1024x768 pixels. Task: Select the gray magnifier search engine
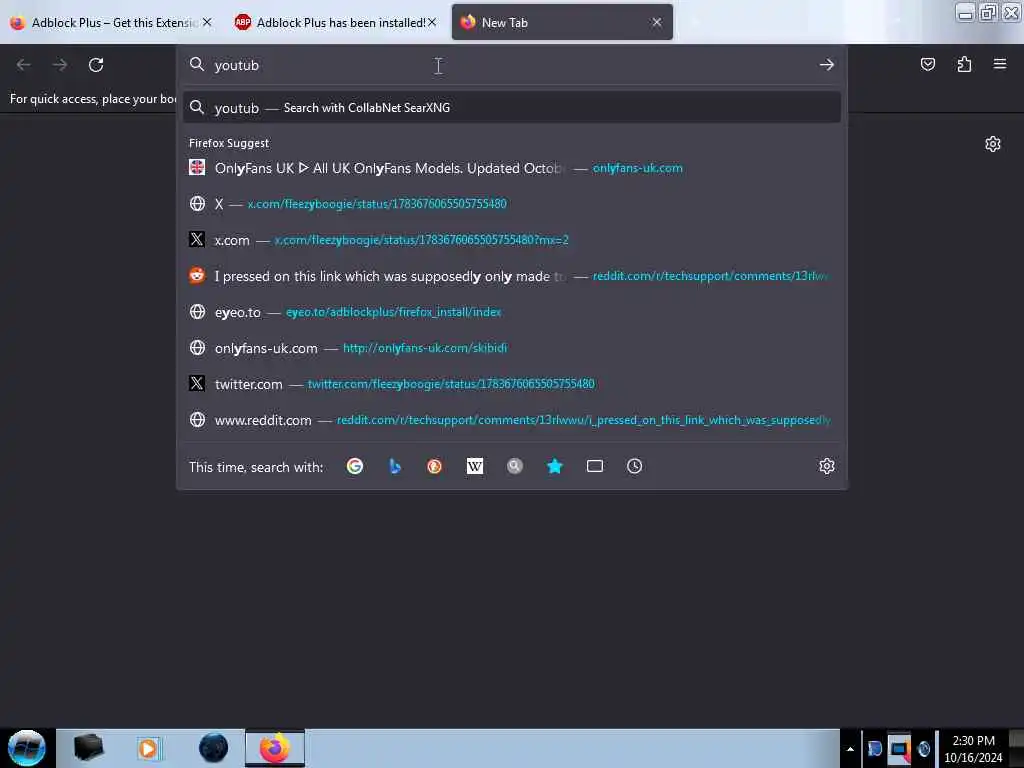click(515, 466)
